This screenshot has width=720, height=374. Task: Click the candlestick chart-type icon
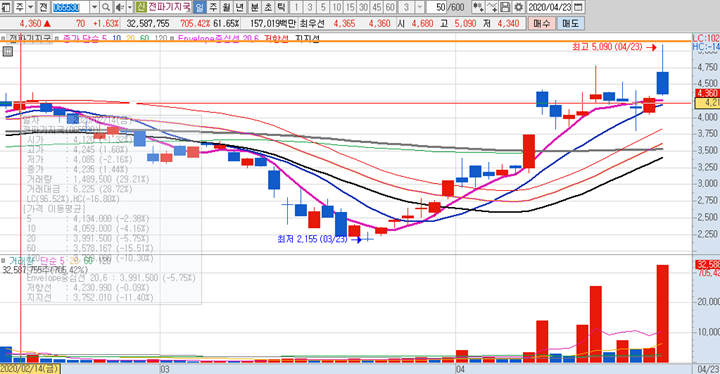478,7
